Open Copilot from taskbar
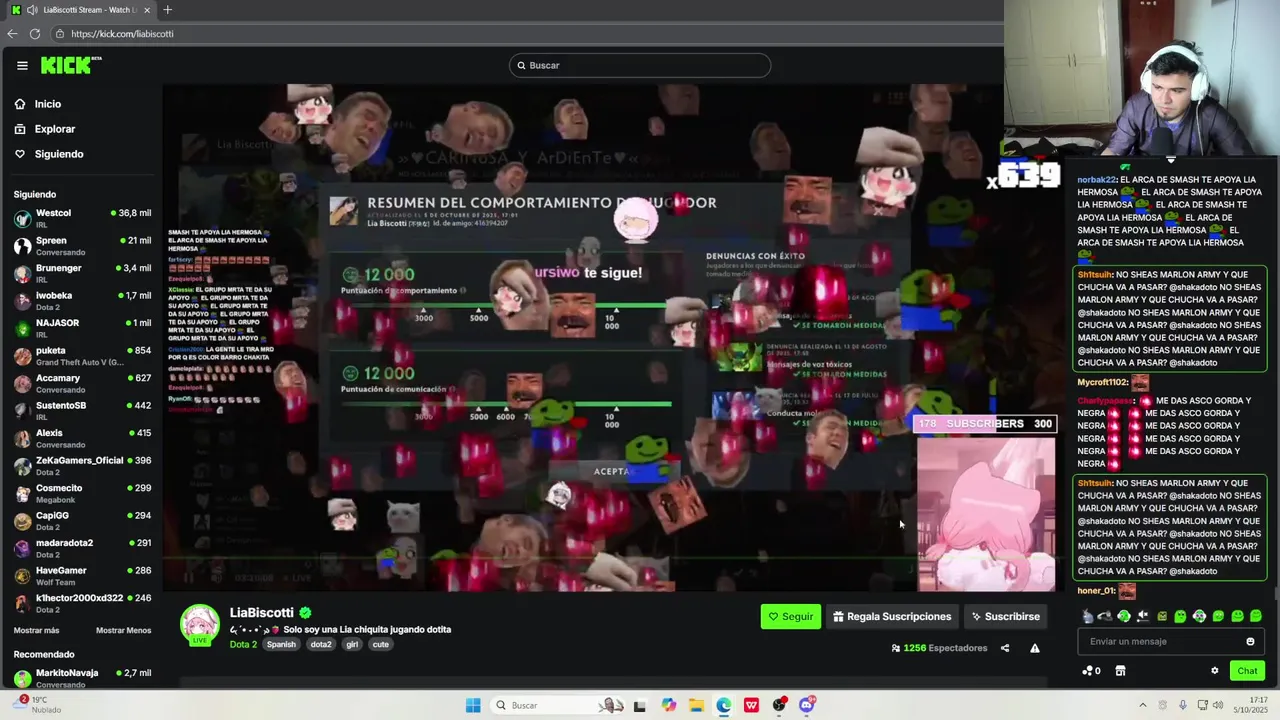 (x=668, y=705)
